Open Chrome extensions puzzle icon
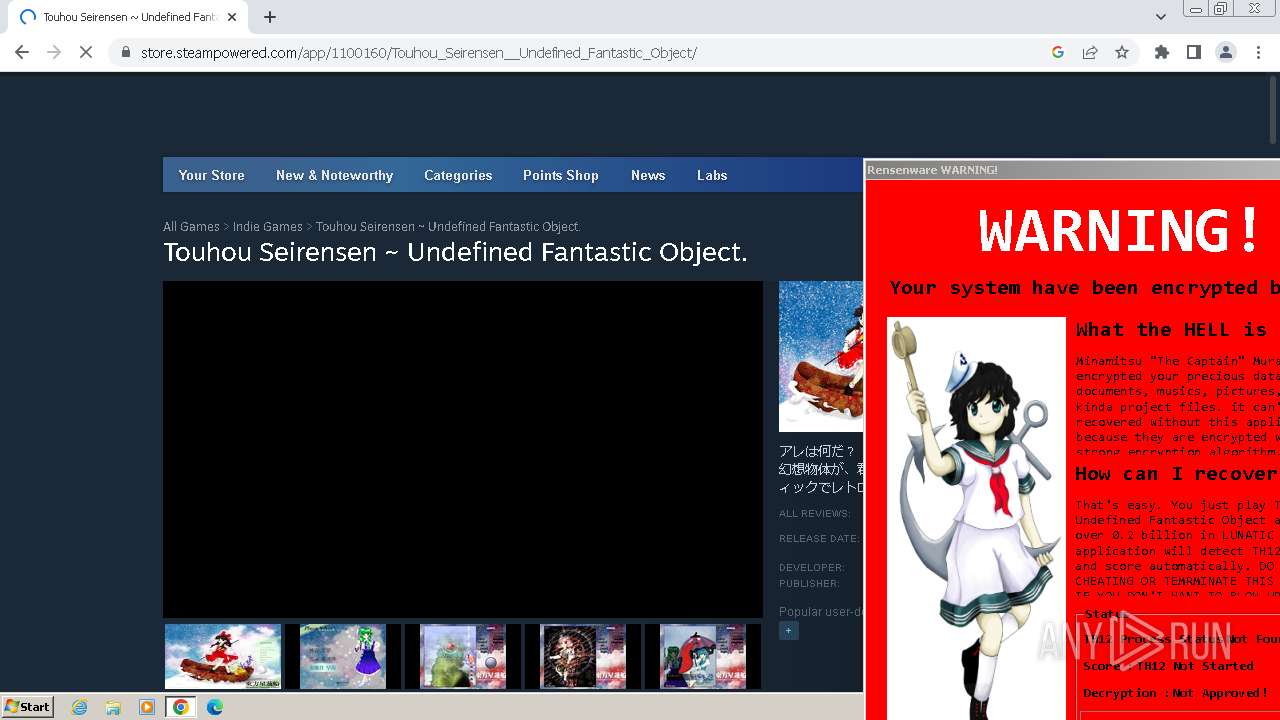Image resolution: width=1280 pixels, height=720 pixels. tap(1162, 52)
